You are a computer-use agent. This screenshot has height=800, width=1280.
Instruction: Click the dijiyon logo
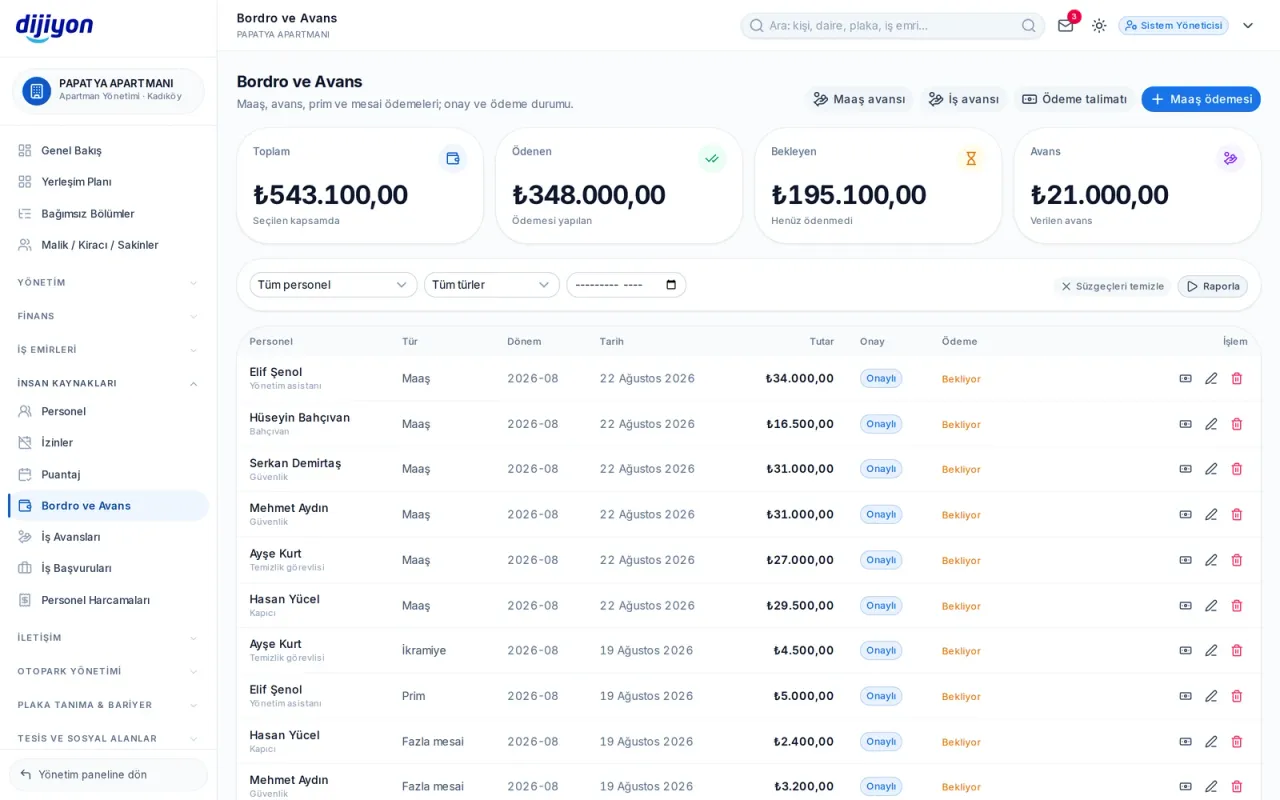[x=55, y=27]
